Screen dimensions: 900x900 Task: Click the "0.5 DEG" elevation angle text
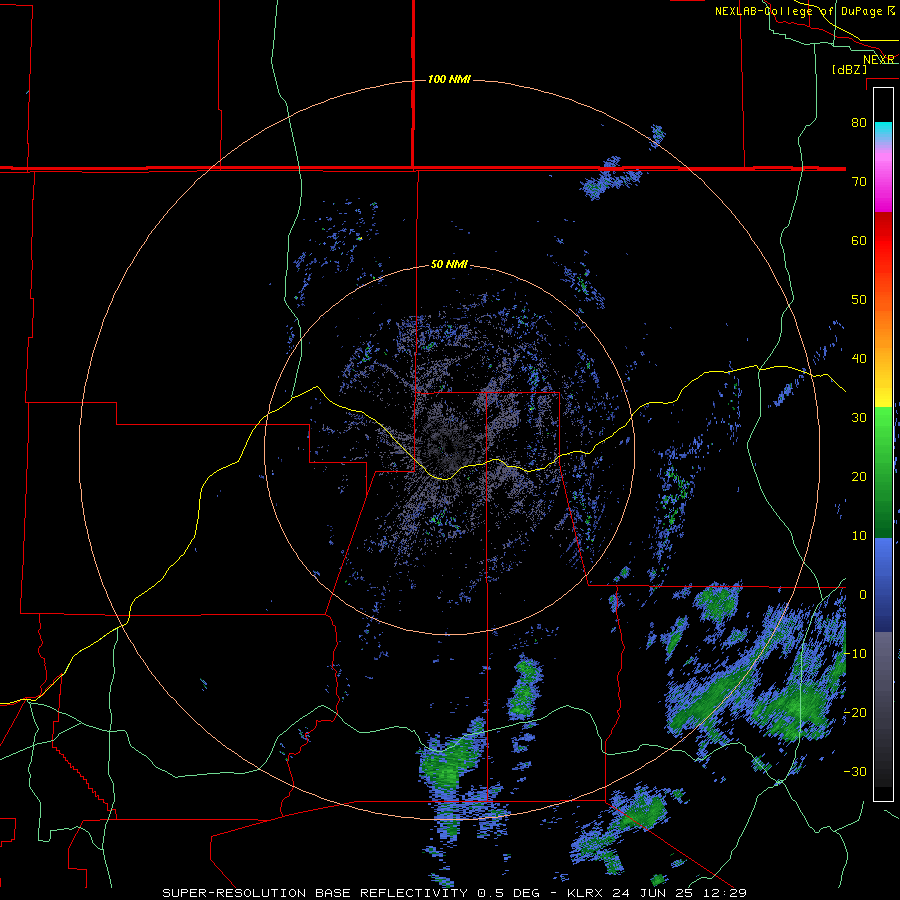coord(509,893)
